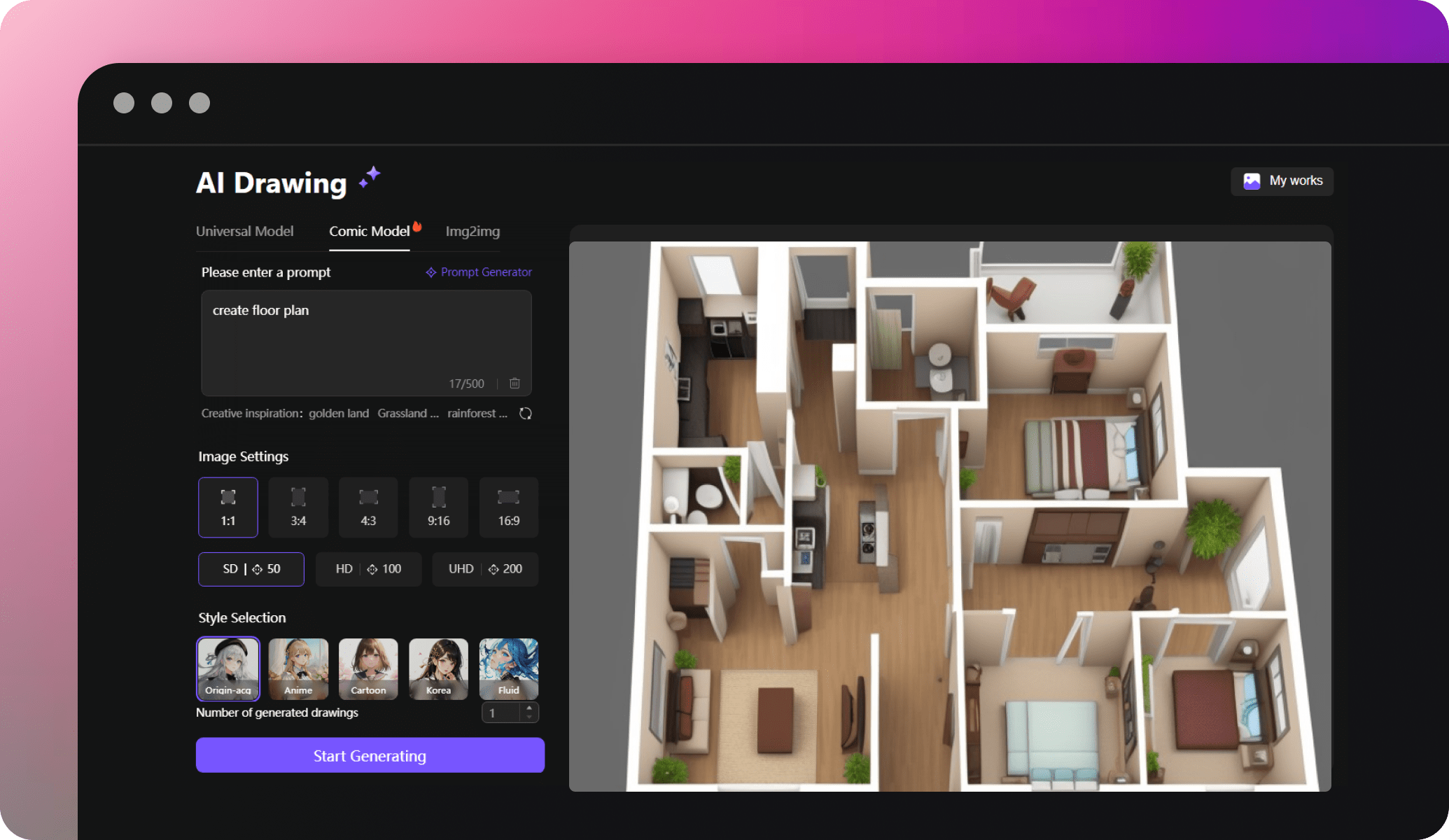Select UHD 200 image quality
The width and height of the screenshot is (1449, 840).
485,568
